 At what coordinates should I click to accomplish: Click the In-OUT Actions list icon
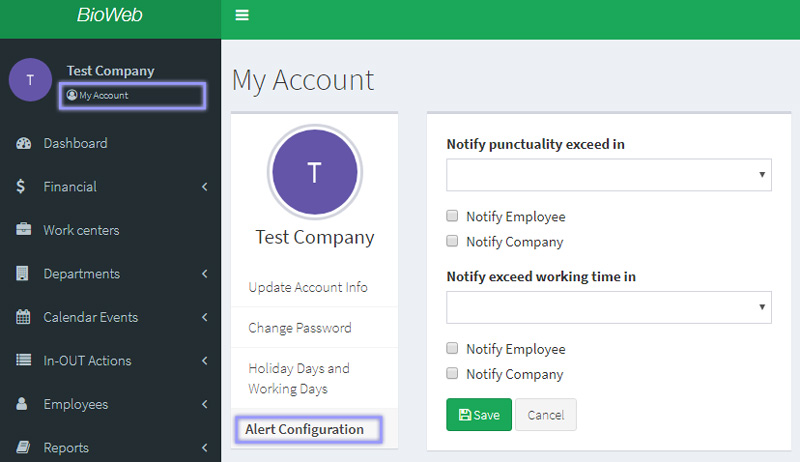click(x=24, y=361)
